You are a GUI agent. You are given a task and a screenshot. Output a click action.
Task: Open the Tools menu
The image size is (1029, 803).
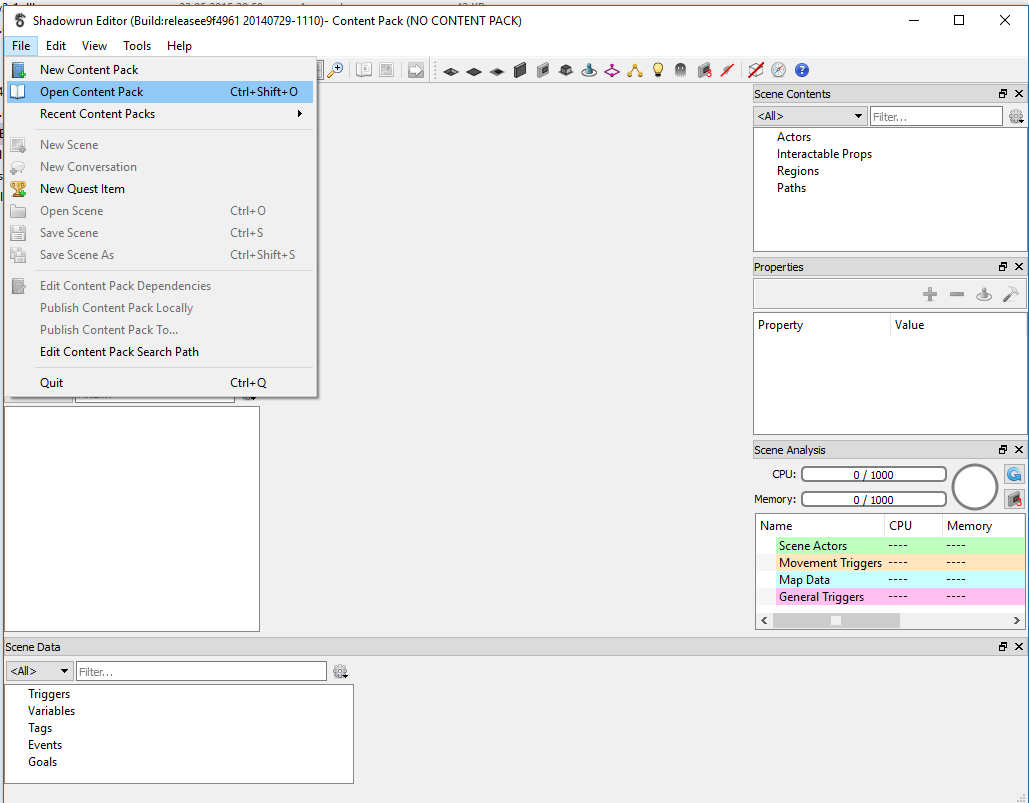pyautogui.click(x=137, y=46)
